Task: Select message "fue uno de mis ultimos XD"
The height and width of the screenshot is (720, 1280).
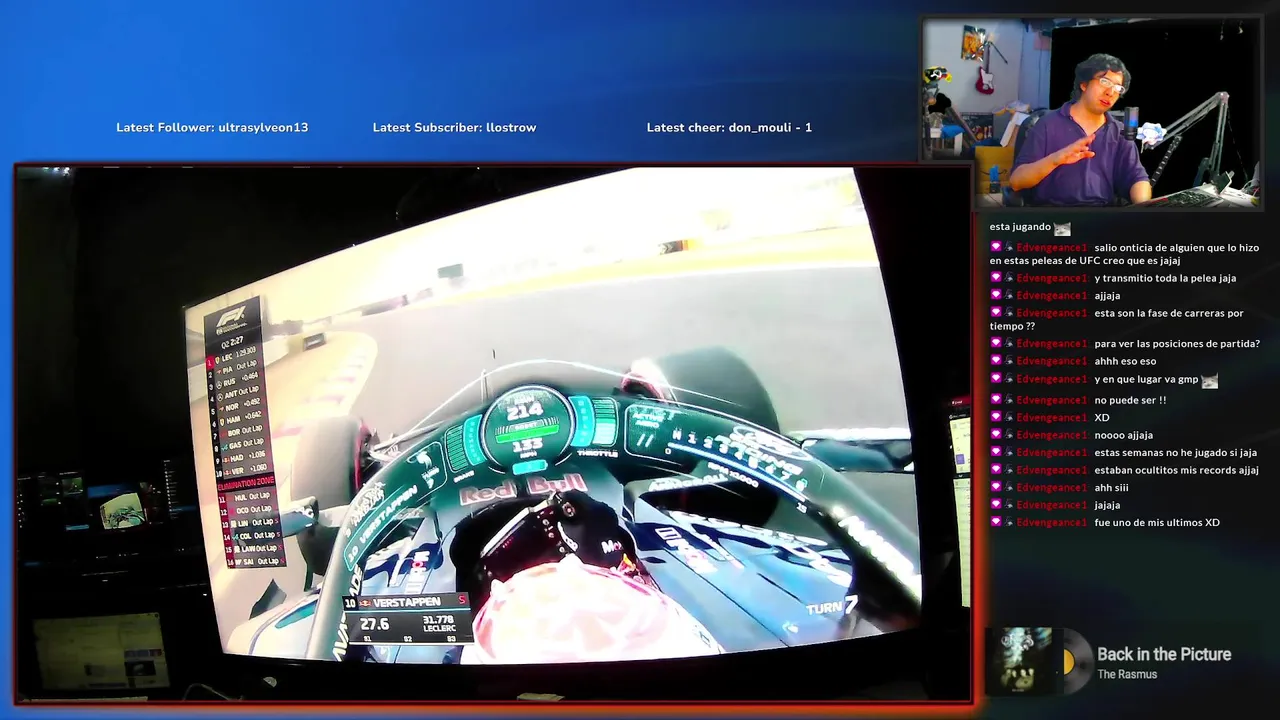Action: pyautogui.click(x=1157, y=523)
